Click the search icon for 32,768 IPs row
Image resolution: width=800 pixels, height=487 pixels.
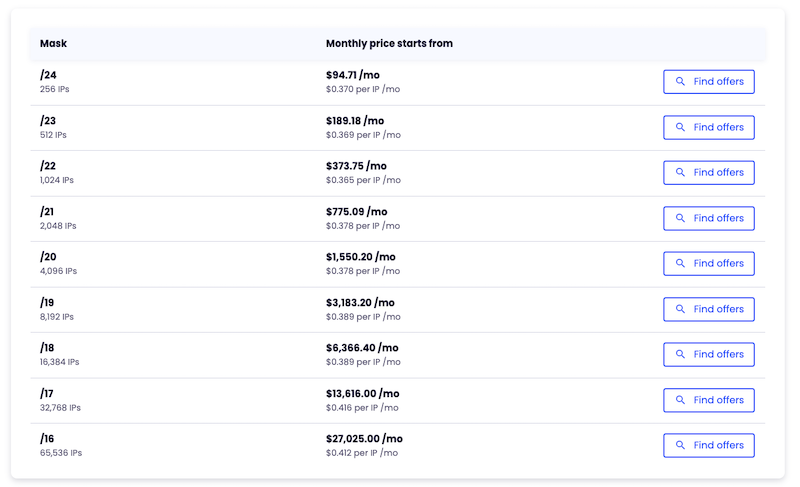pos(680,400)
